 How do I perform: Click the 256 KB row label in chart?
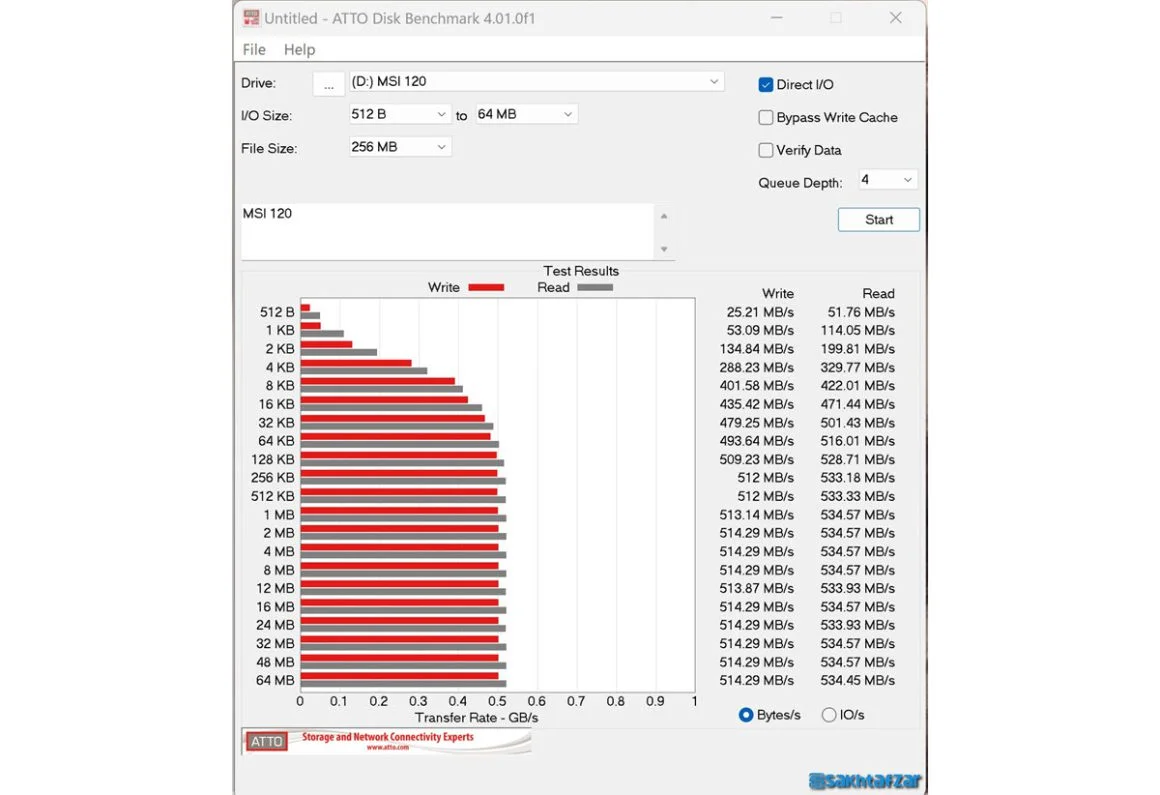[272, 478]
